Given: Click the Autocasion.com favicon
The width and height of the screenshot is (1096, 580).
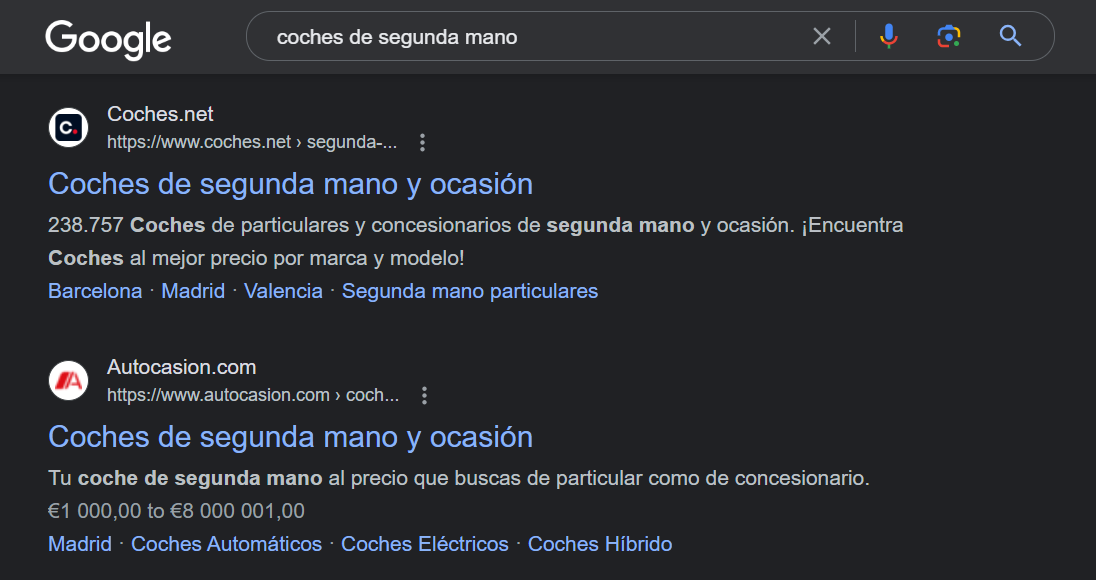Looking at the screenshot, I should (x=68, y=381).
